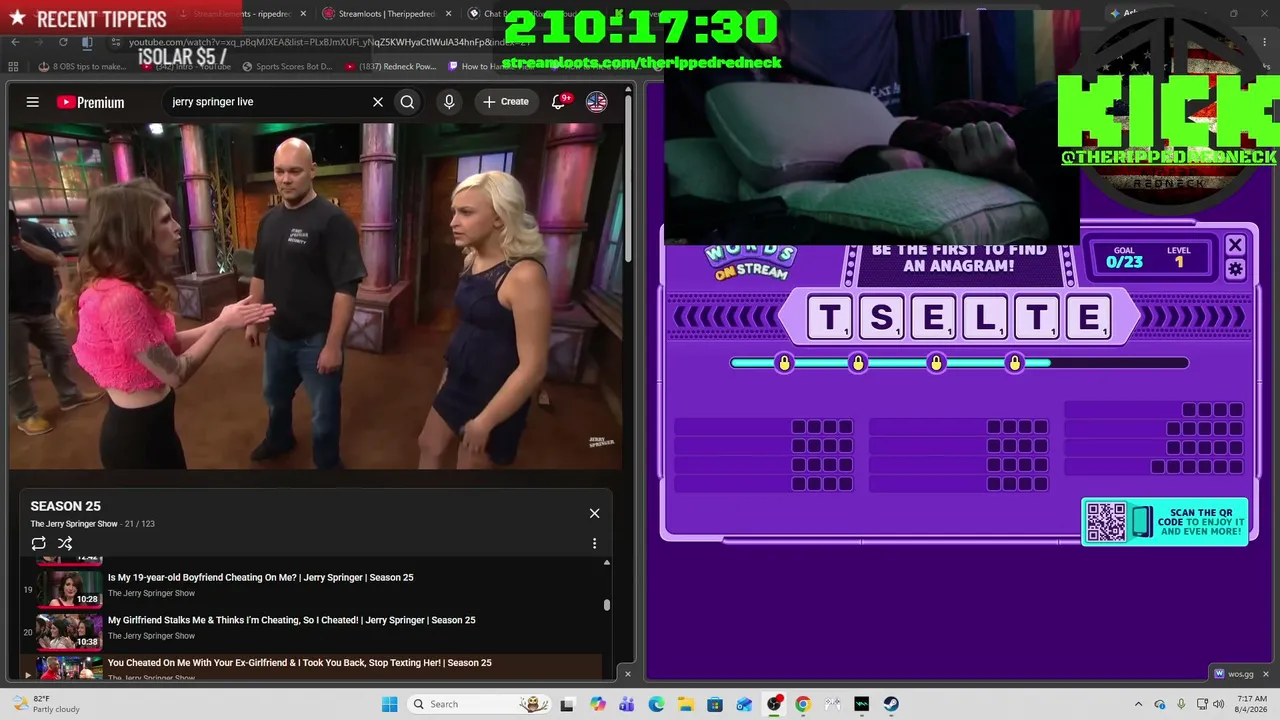This screenshot has width=1280, height=720.
Task: Open the weather widget showing 82°F
Action: pyautogui.click(x=45, y=704)
